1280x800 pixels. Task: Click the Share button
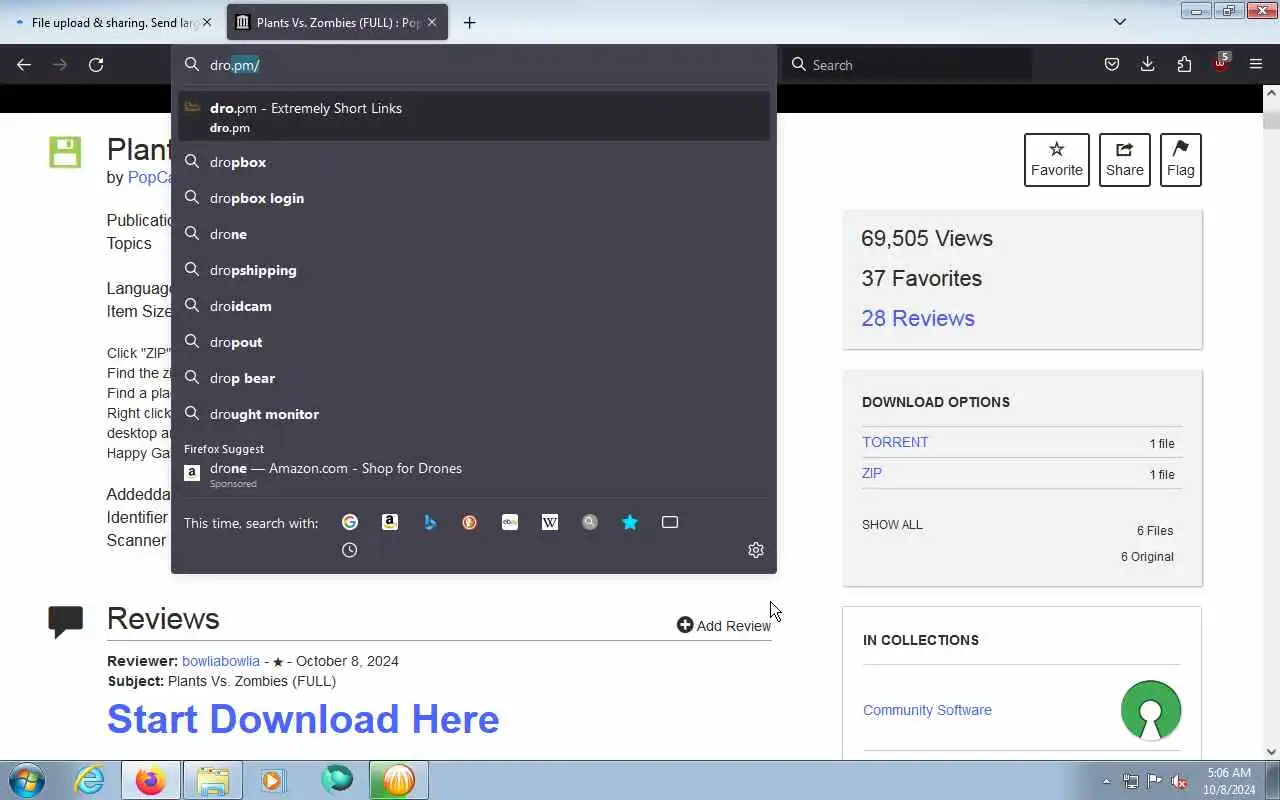[x=1125, y=160]
